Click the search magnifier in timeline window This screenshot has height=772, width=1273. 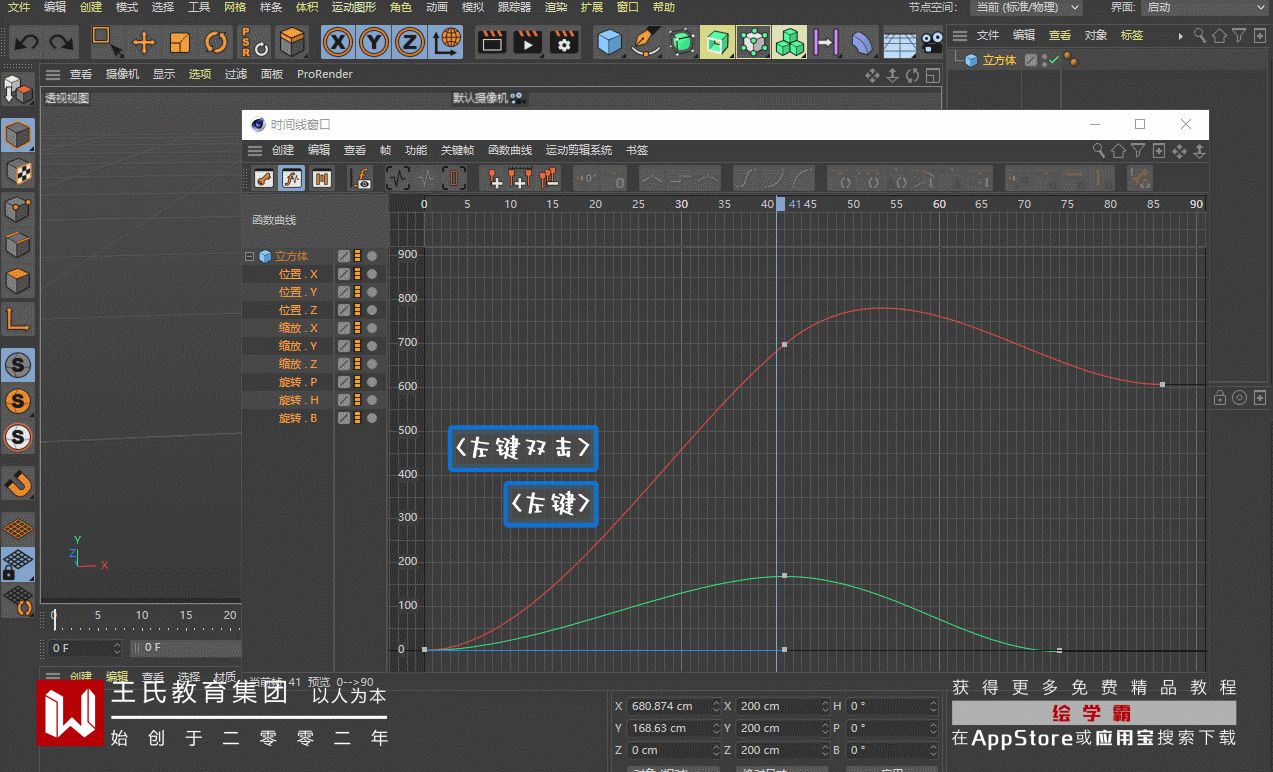(x=1098, y=151)
